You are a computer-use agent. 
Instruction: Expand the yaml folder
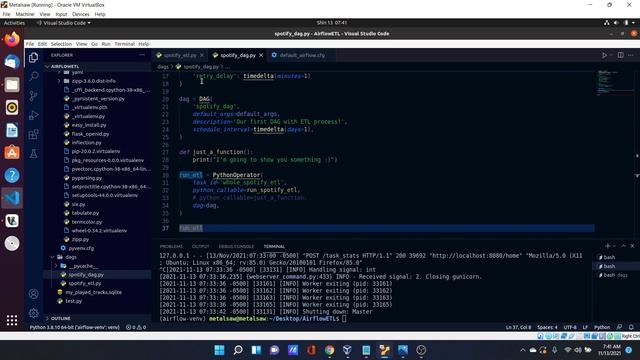(x=77, y=72)
